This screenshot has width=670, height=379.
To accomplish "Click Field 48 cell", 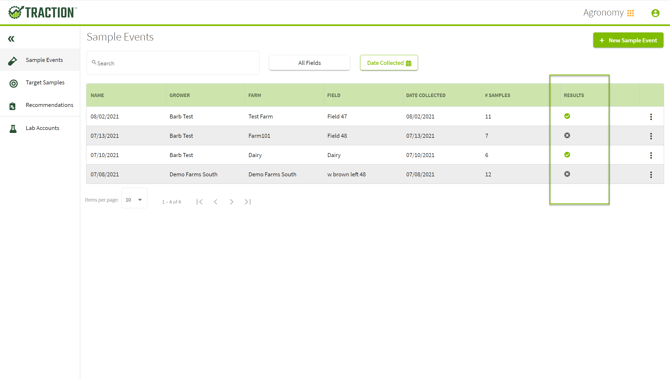I will (x=337, y=135).
